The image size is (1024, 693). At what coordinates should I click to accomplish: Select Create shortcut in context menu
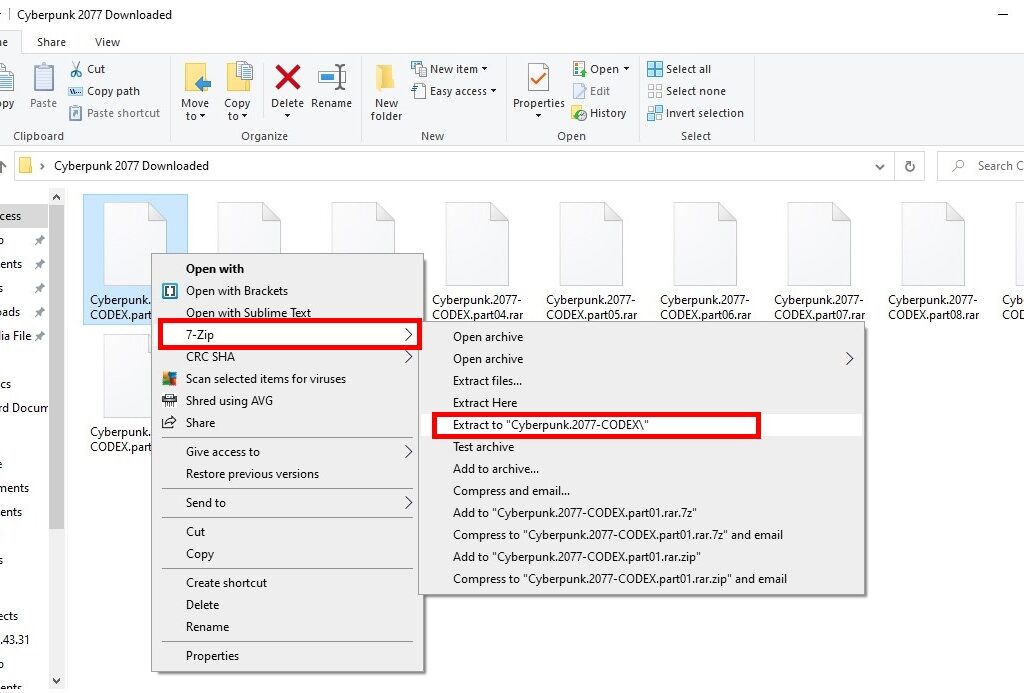pos(288,583)
